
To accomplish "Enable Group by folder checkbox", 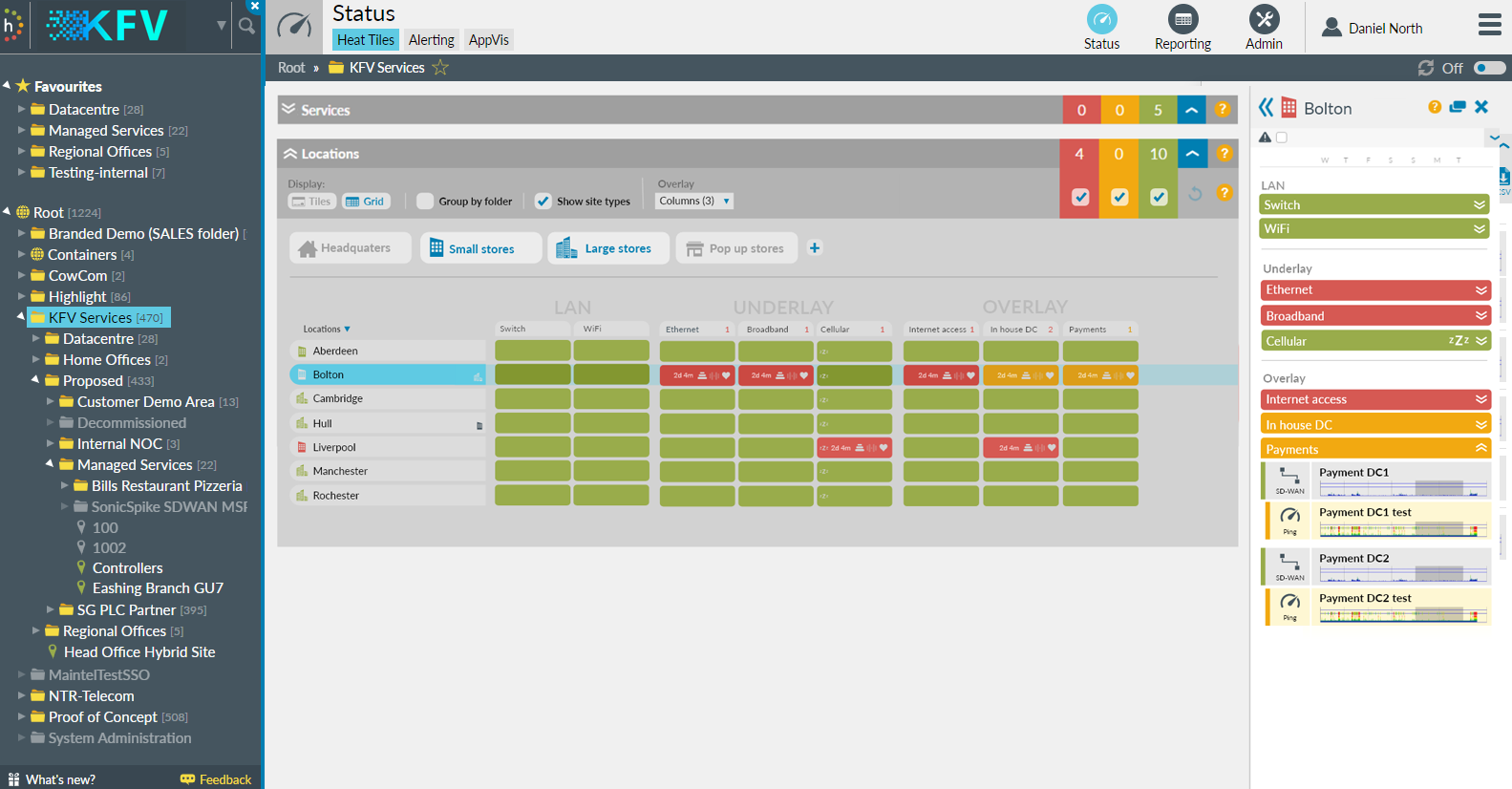I will click(x=426, y=202).
